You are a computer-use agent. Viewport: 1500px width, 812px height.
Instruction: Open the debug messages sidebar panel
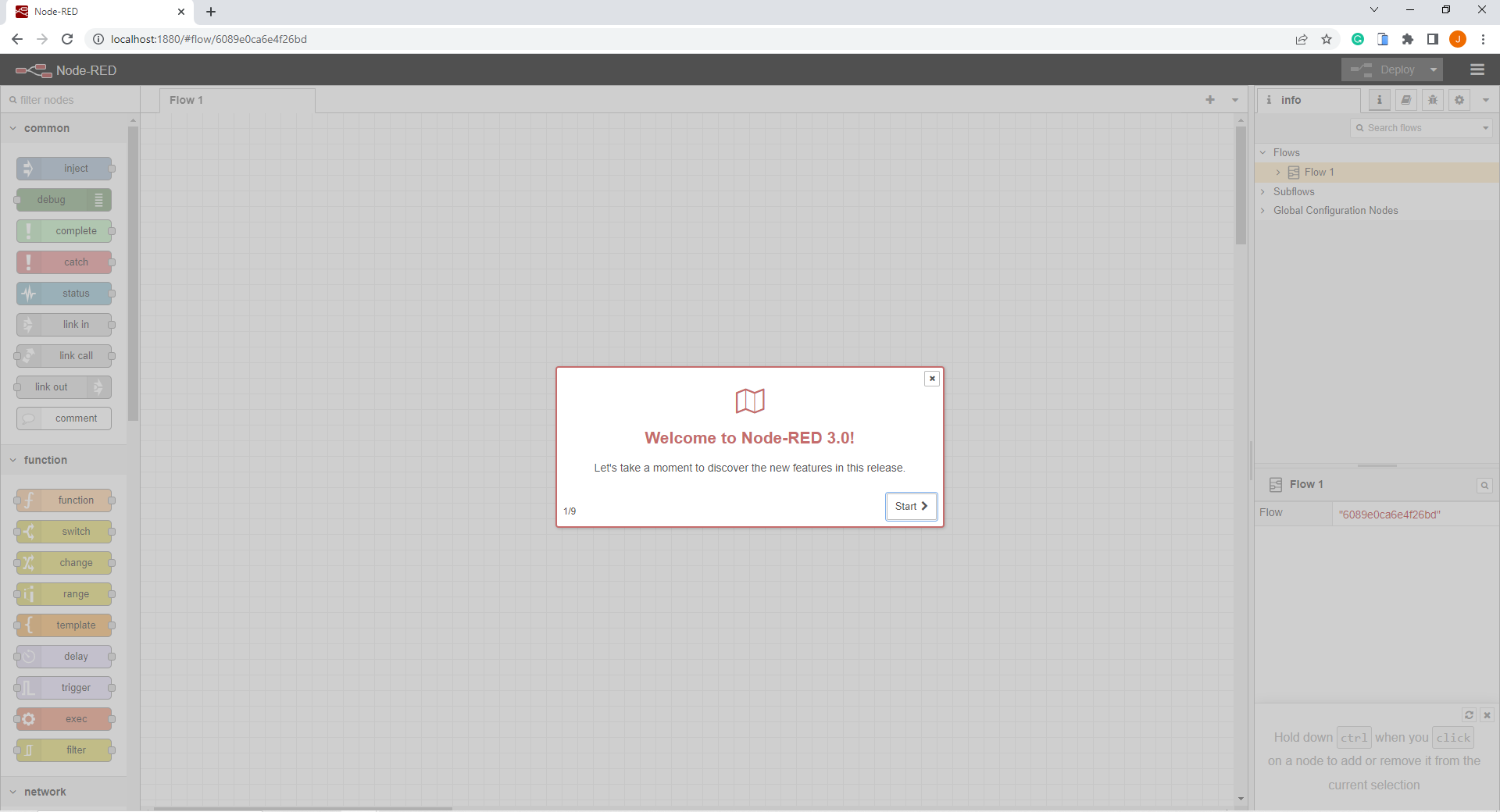1433,100
